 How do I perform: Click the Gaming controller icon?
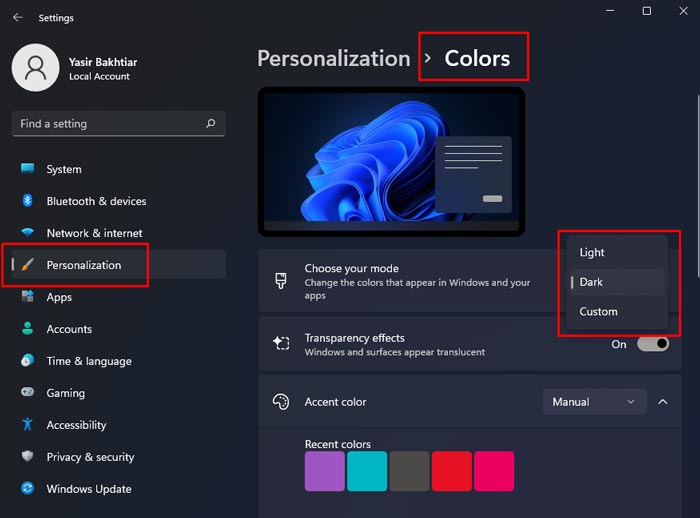(x=28, y=392)
